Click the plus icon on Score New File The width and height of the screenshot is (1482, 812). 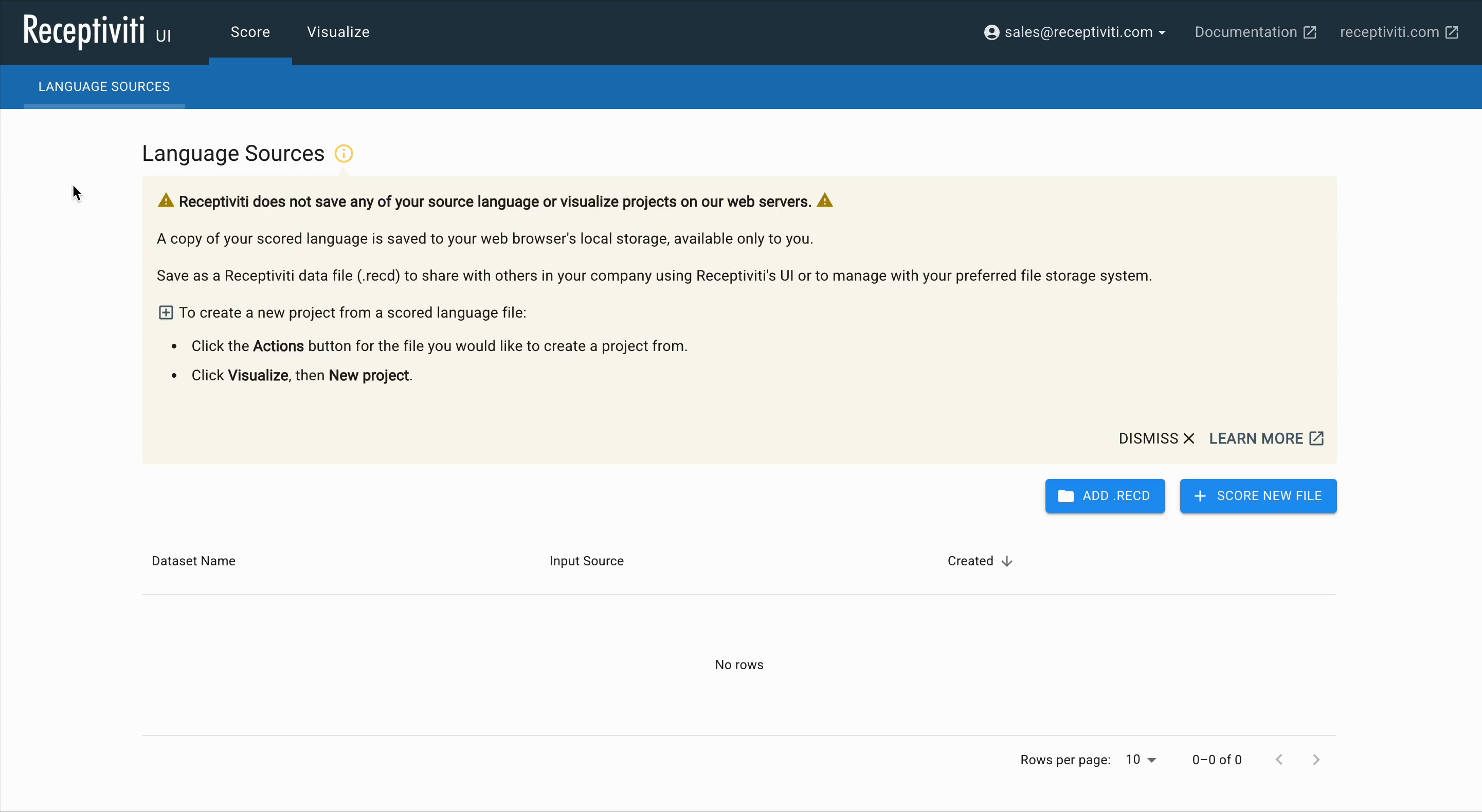1200,496
